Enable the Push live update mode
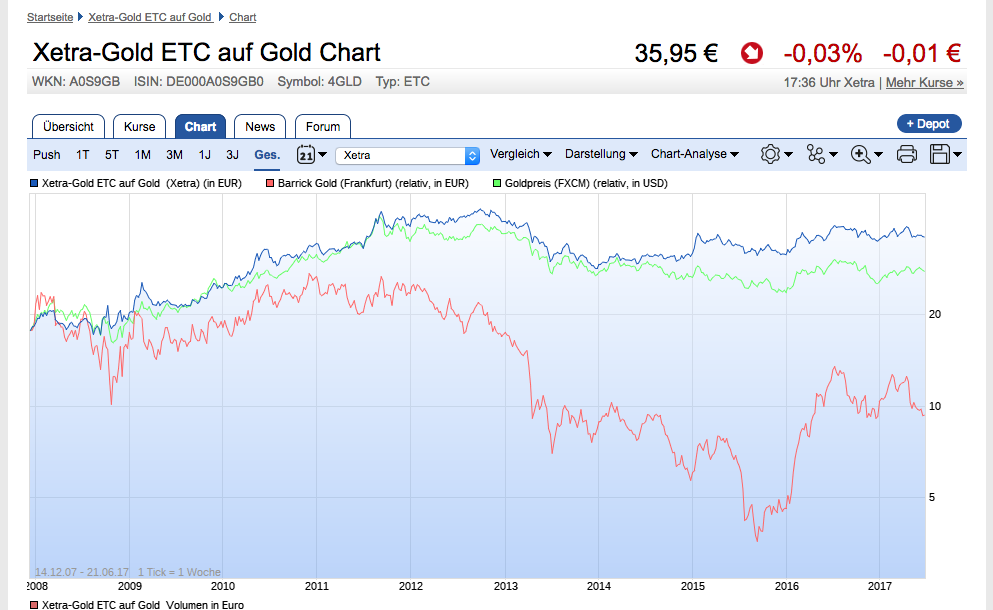 coord(47,154)
